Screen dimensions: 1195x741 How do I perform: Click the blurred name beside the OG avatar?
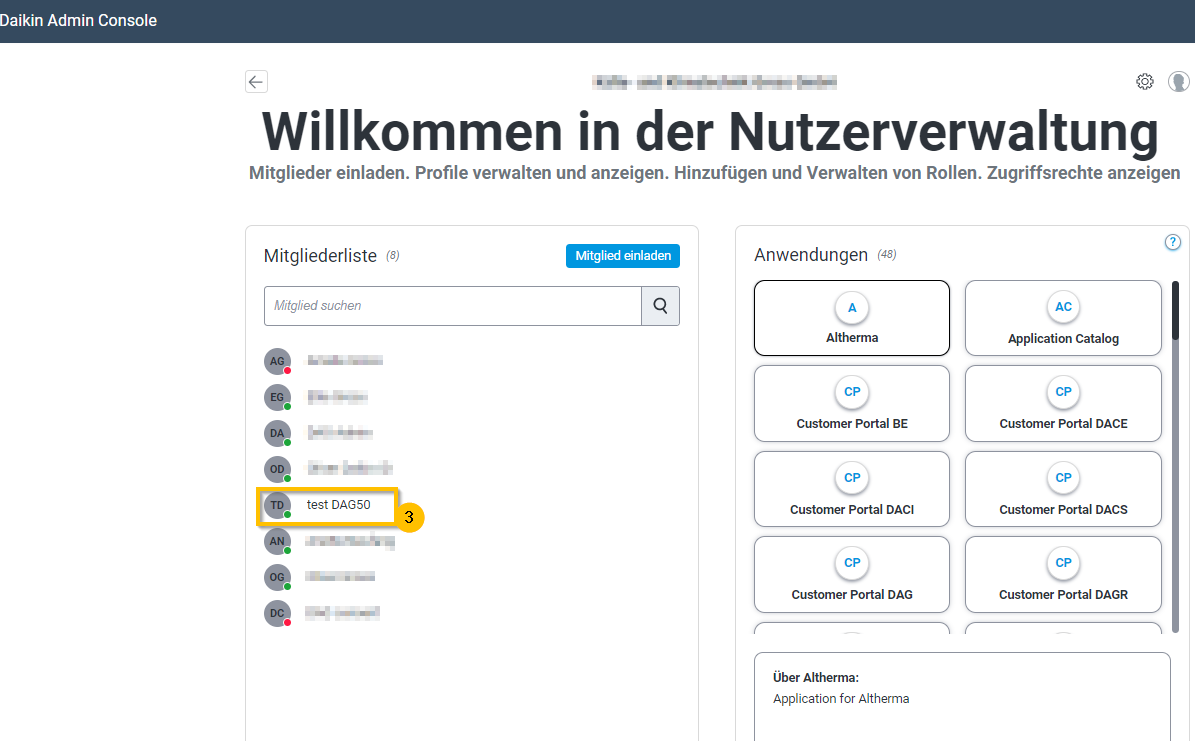pos(340,576)
